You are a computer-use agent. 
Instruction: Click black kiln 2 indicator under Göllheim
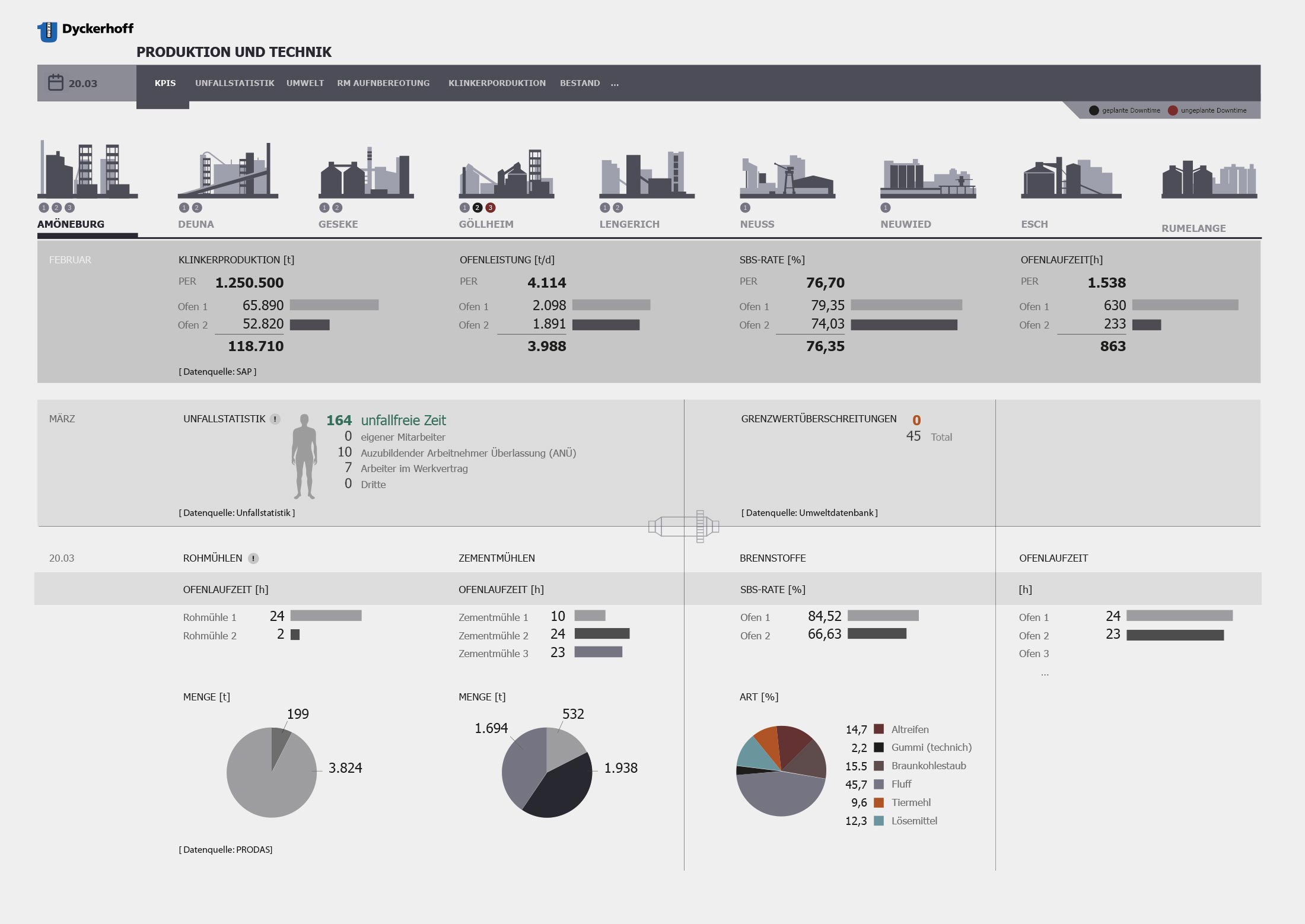point(478,208)
